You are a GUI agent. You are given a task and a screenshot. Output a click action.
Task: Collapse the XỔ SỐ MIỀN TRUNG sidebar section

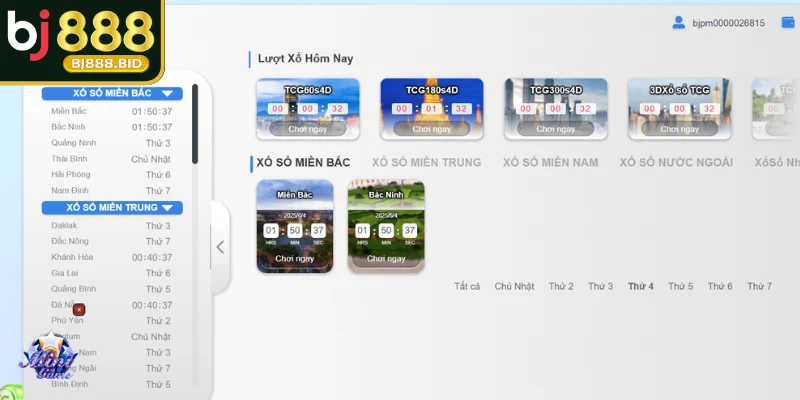tap(112, 208)
